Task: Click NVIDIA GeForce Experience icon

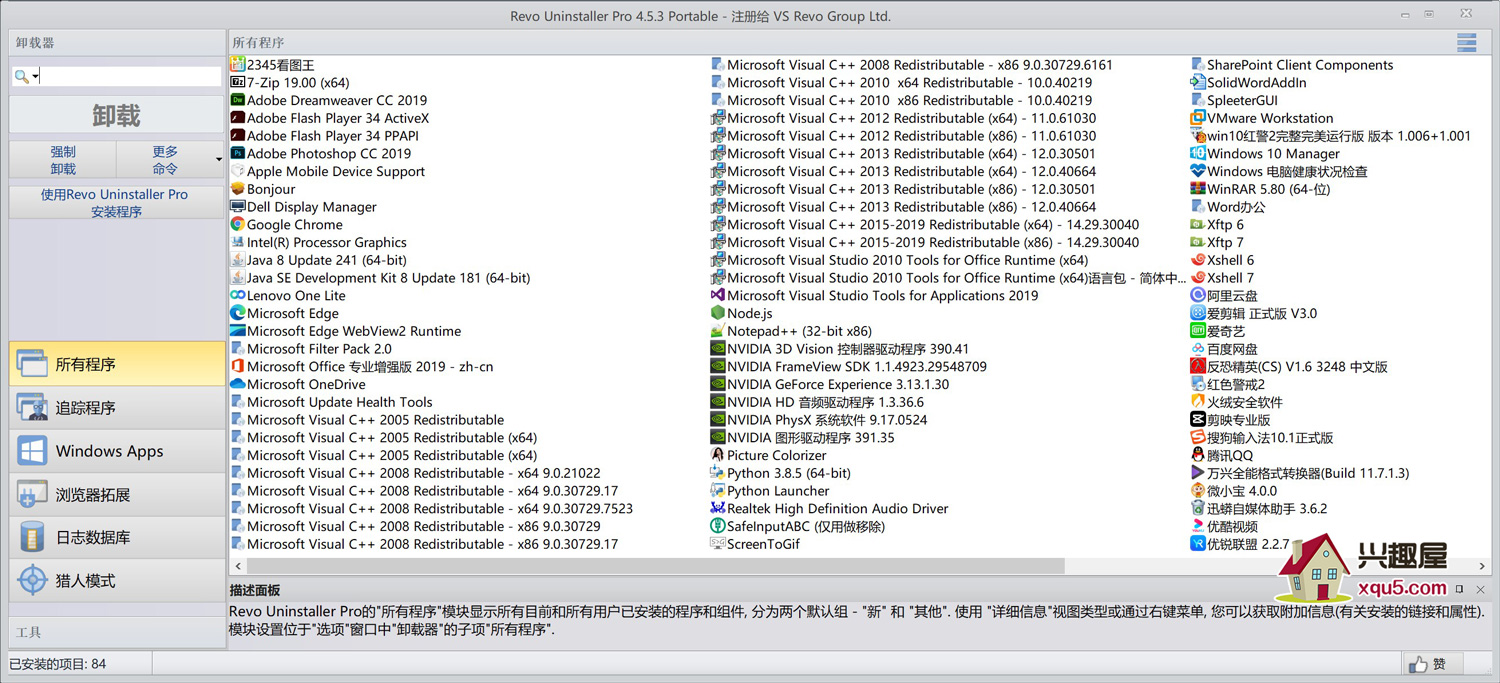Action: click(718, 384)
